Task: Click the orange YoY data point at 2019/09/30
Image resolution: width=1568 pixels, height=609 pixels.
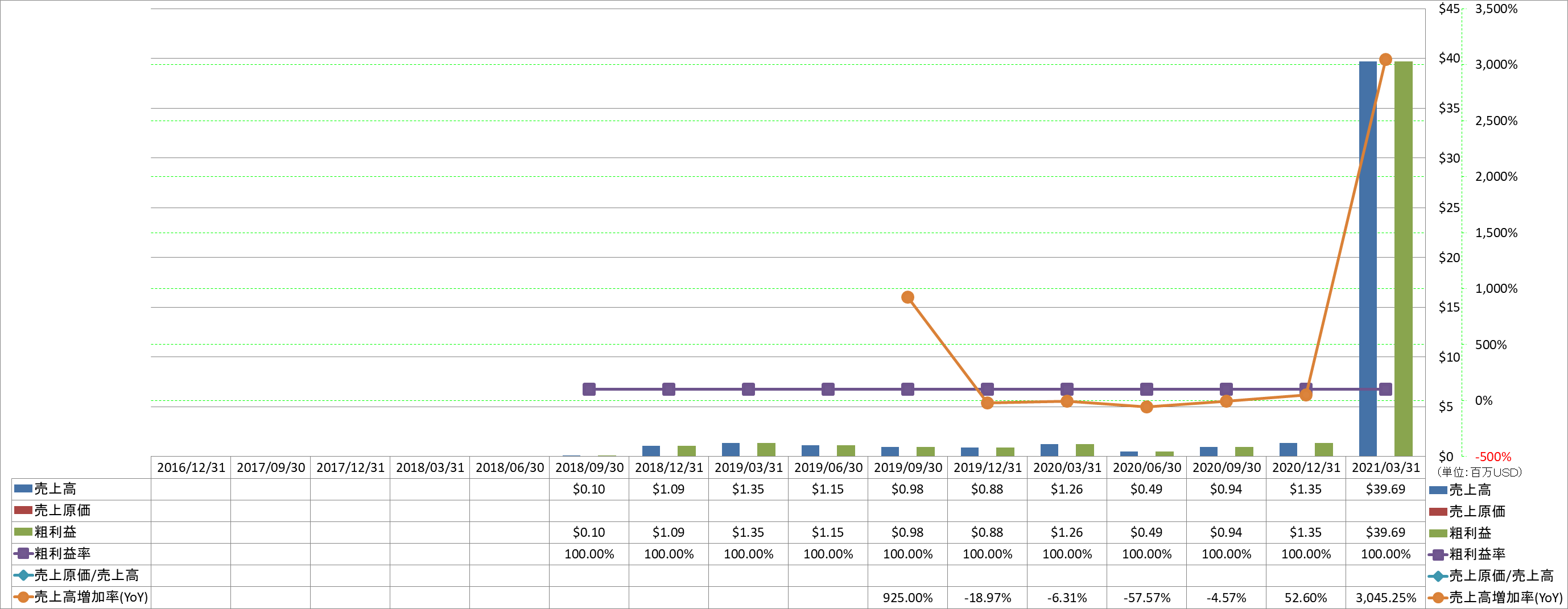Action: point(907,297)
